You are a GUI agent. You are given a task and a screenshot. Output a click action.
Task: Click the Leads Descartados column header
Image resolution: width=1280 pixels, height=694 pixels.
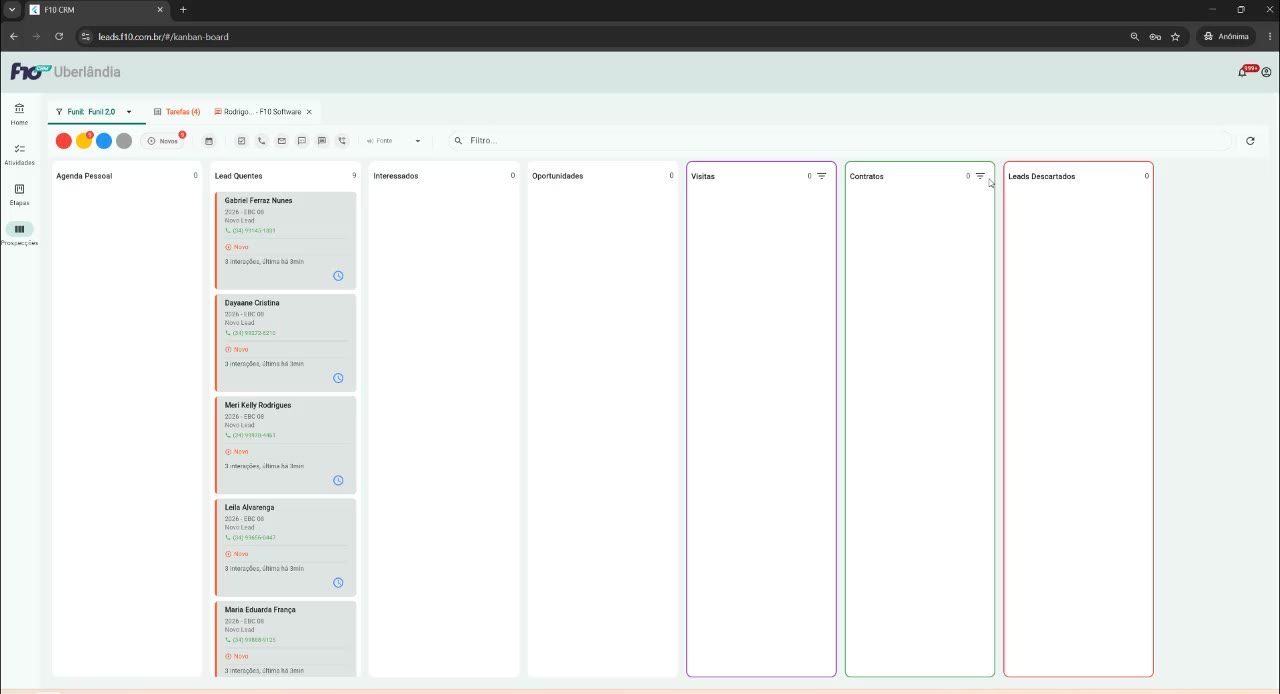[1042, 176]
